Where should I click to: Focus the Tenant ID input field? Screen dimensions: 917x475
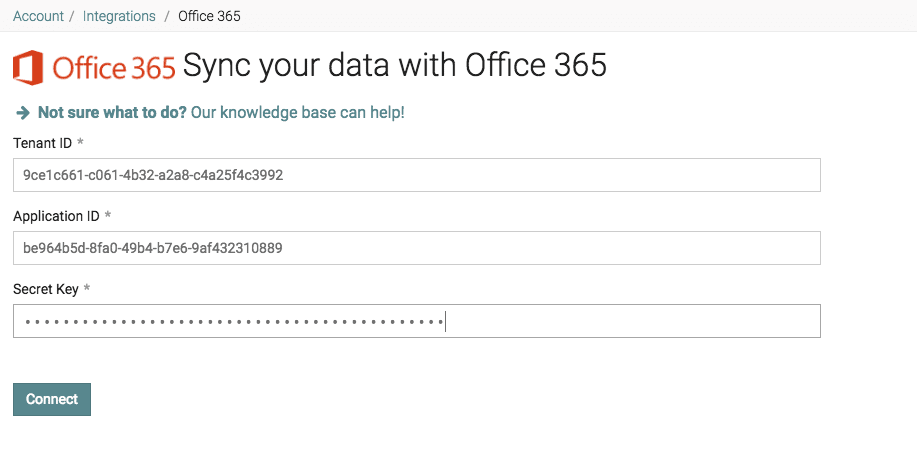click(416, 175)
